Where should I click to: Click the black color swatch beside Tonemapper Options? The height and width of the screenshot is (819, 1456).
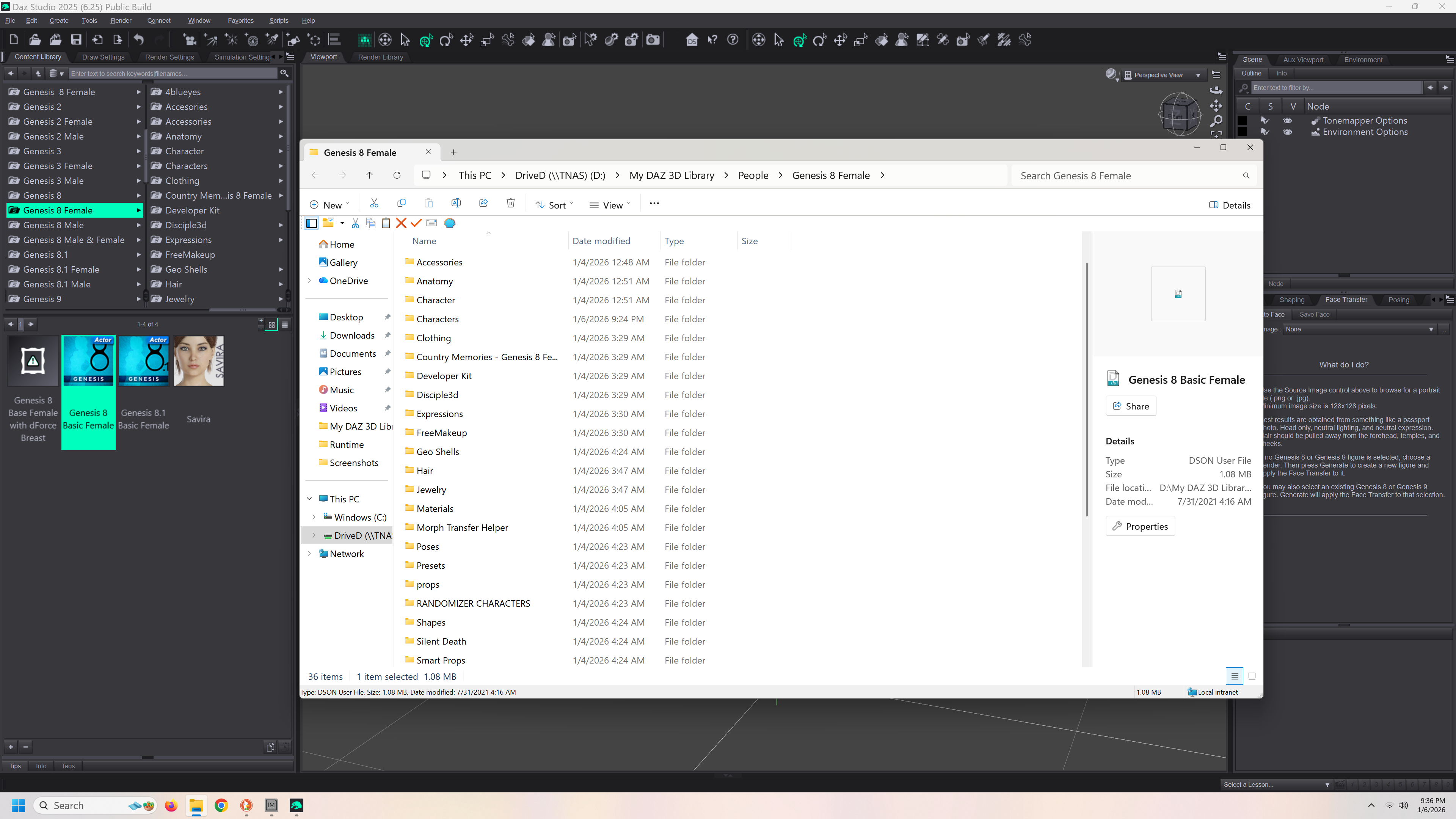(x=1243, y=121)
